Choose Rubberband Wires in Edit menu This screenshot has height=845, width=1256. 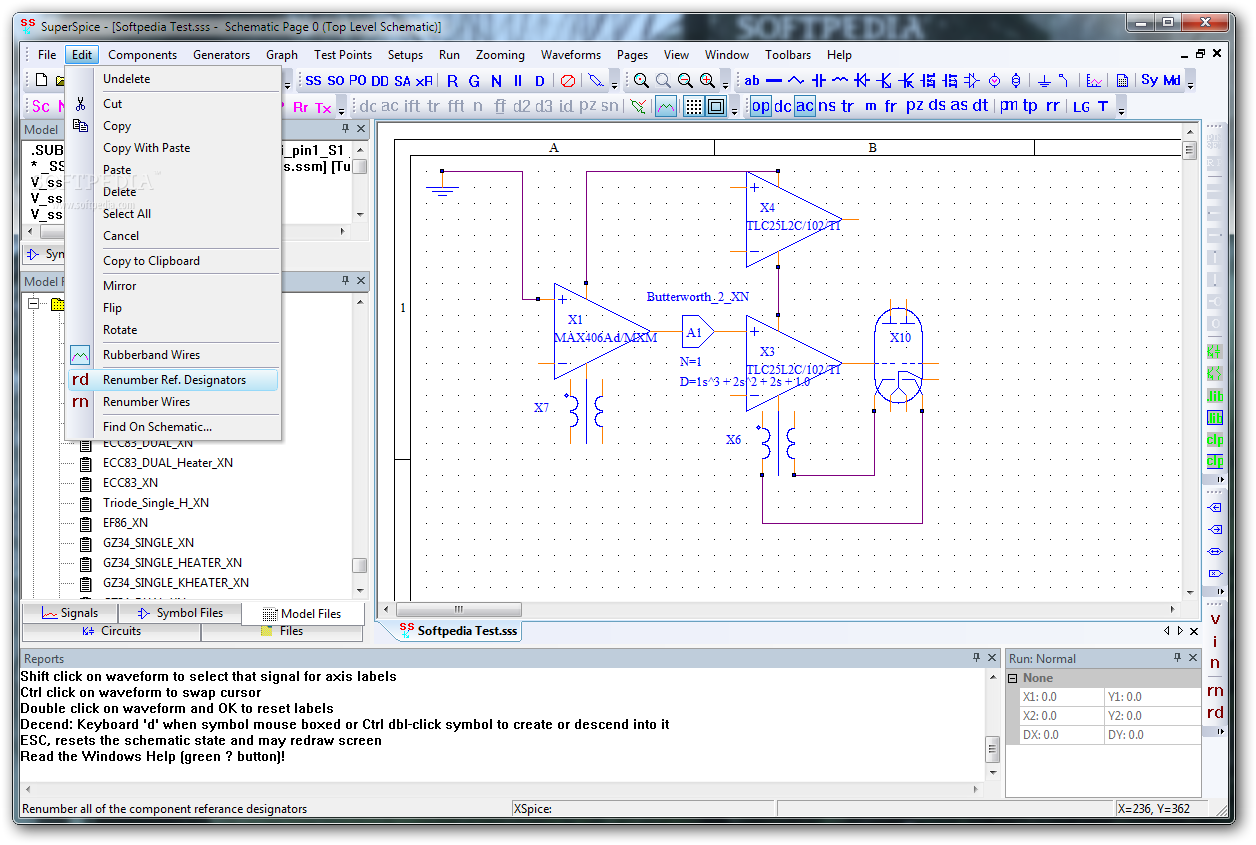[173, 355]
